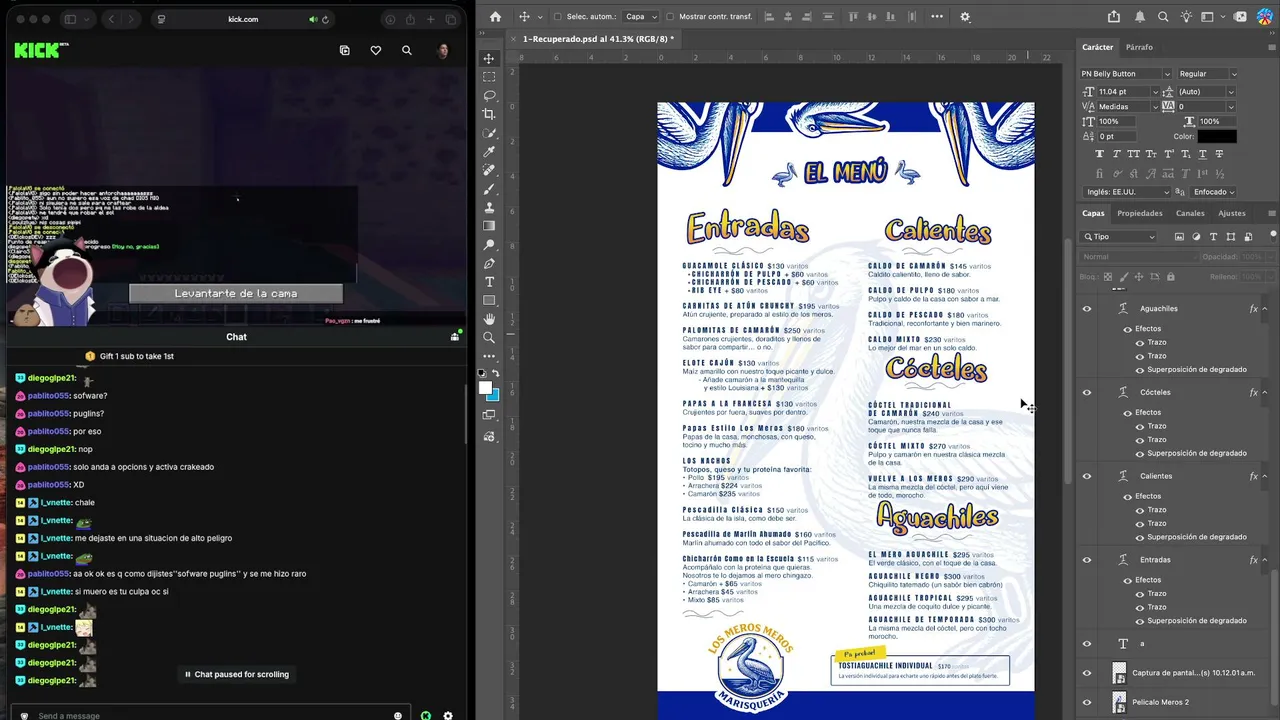
Task: Collapse effects of the Entradas layer
Action: pyautogui.click(x=1265, y=560)
